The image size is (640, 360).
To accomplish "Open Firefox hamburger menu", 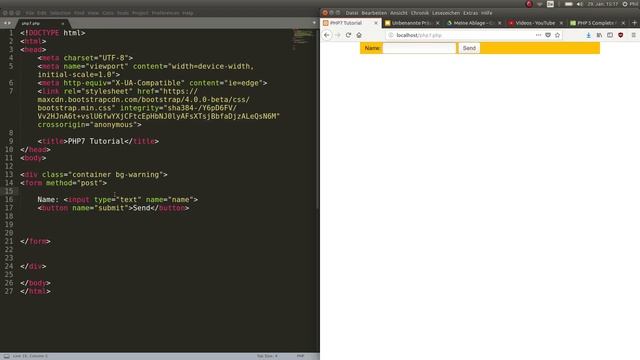I will 633,36.
